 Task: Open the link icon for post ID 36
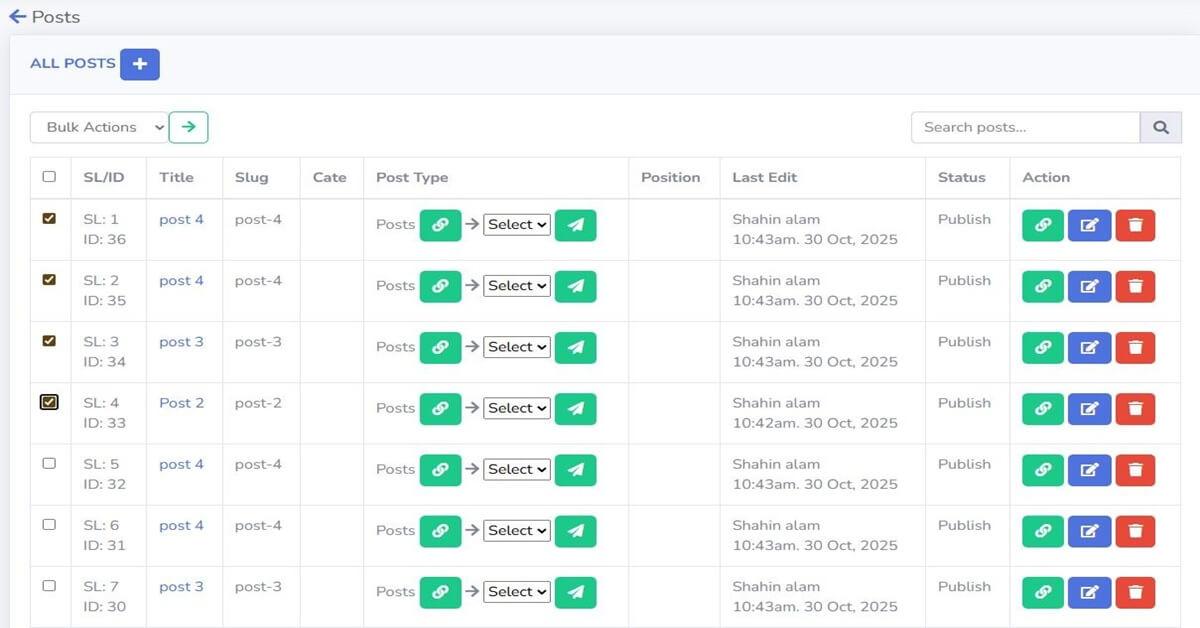pyautogui.click(x=1042, y=225)
